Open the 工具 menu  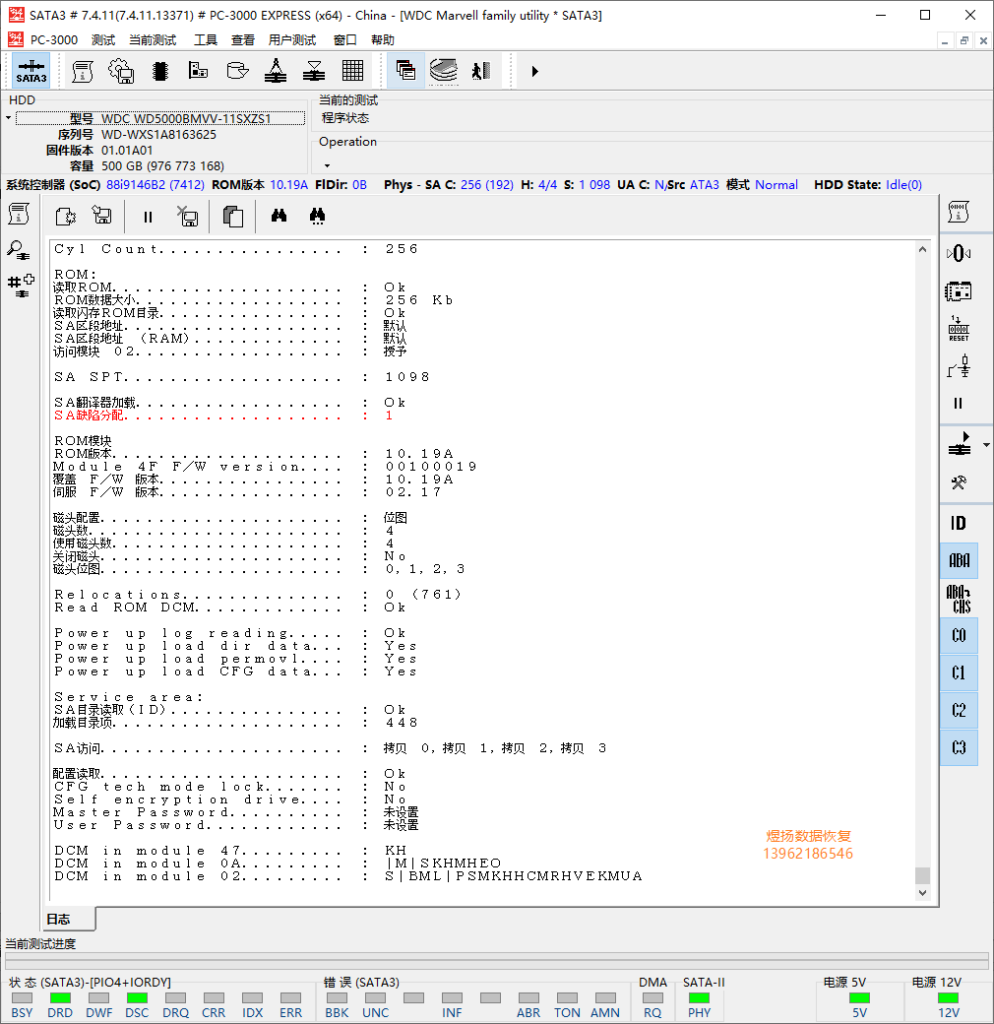click(205, 40)
